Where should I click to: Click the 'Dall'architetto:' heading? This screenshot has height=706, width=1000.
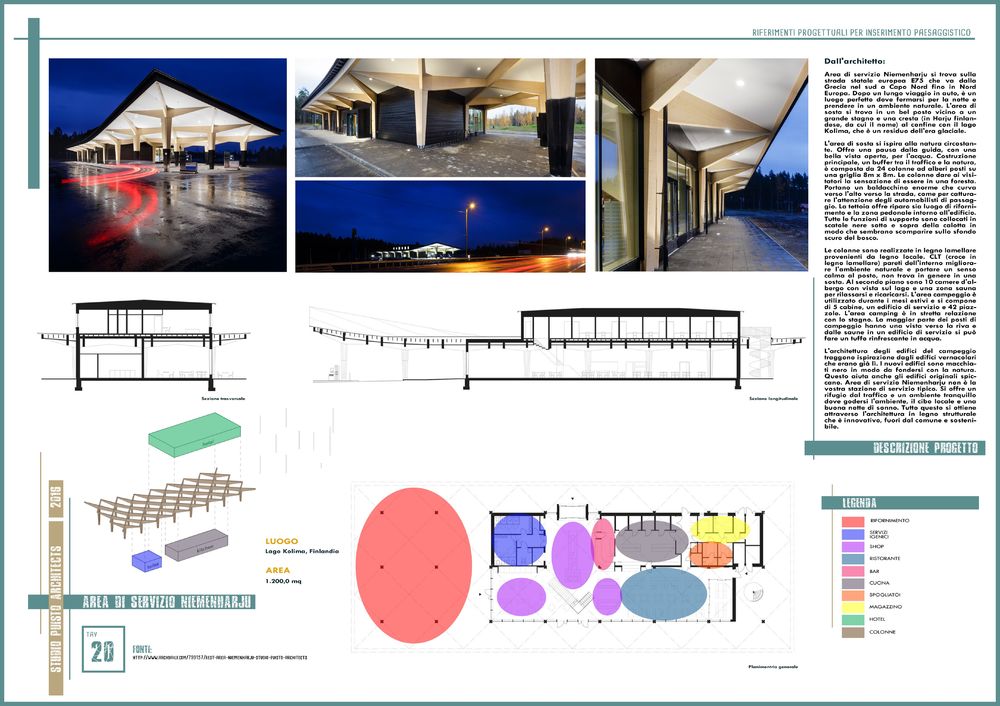pos(855,62)
